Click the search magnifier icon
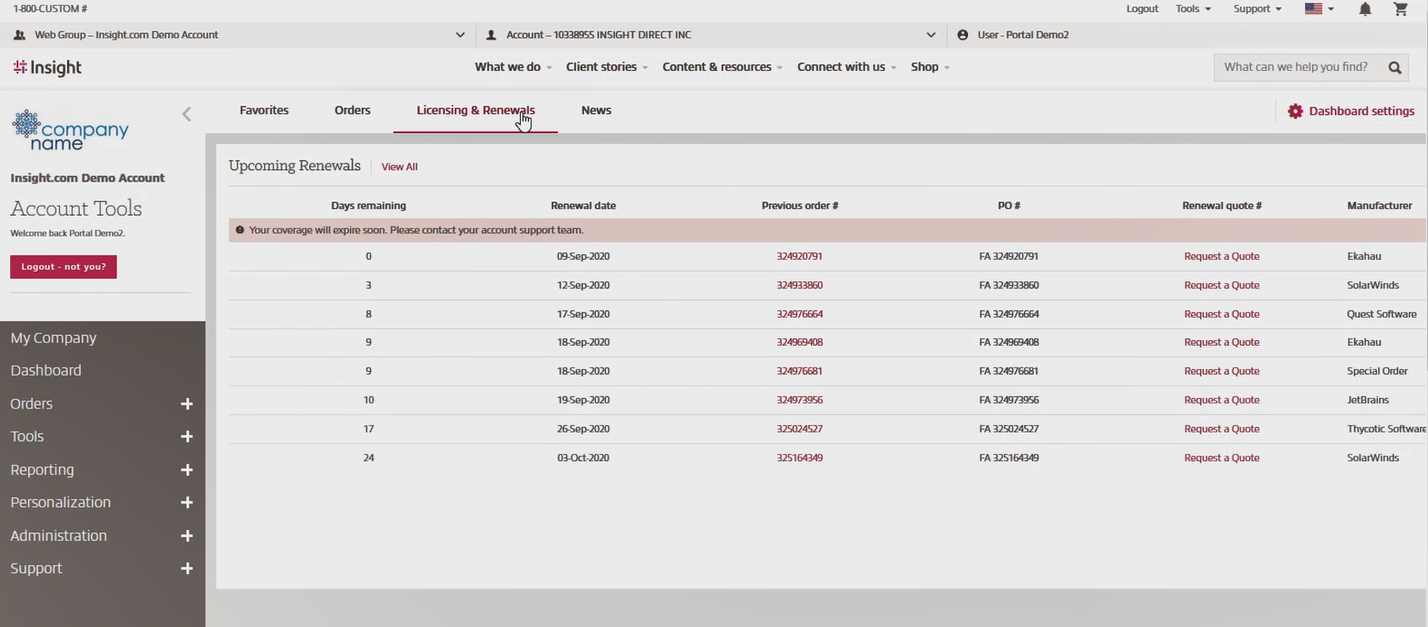The width and height of the screenshot is (1428, 627). [1395, 67]
